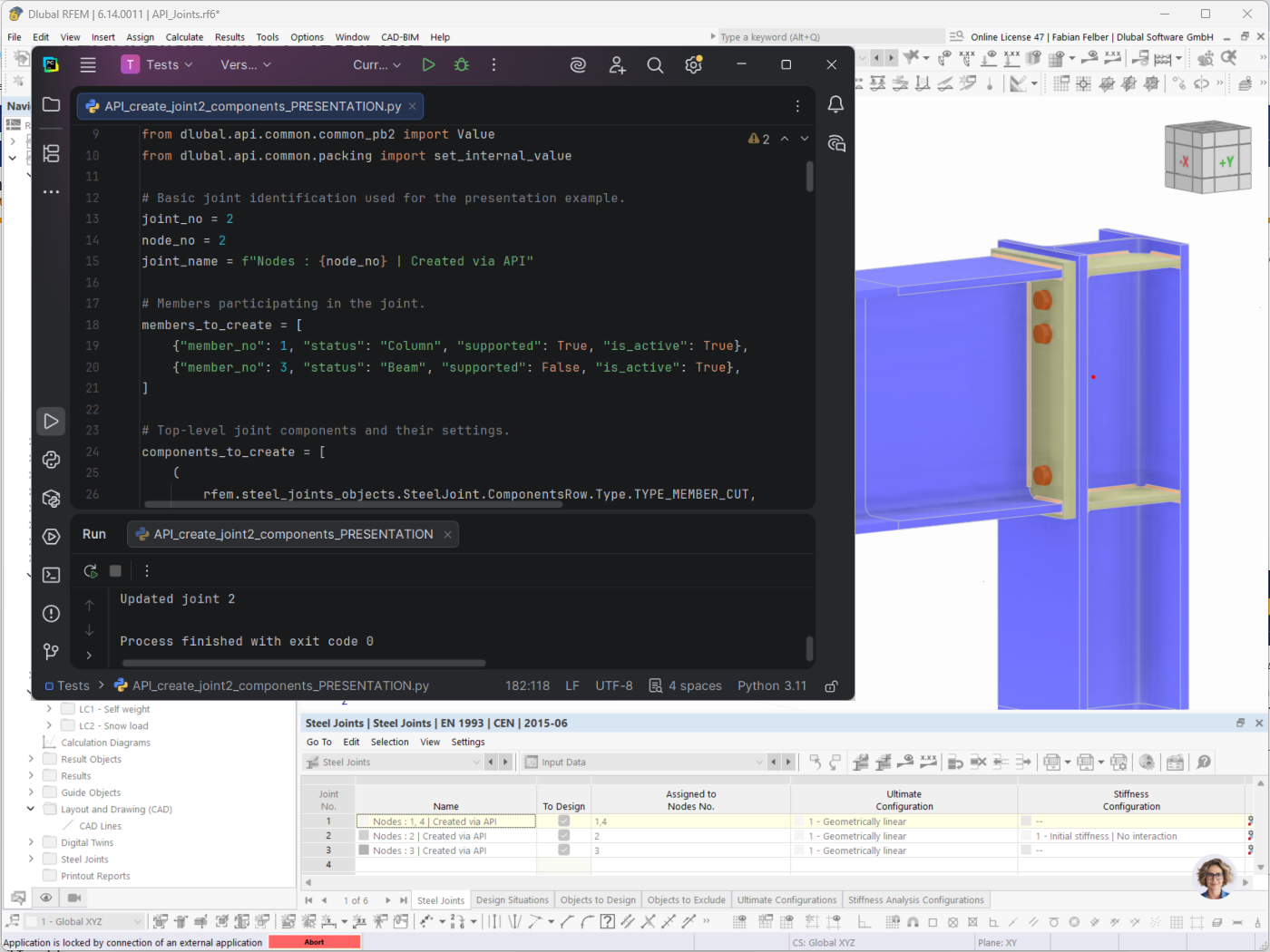Viewport: 1270px width, 952px height.
Task: Open the Version control dropdown in PyCharm
Action: coord(246,64)
